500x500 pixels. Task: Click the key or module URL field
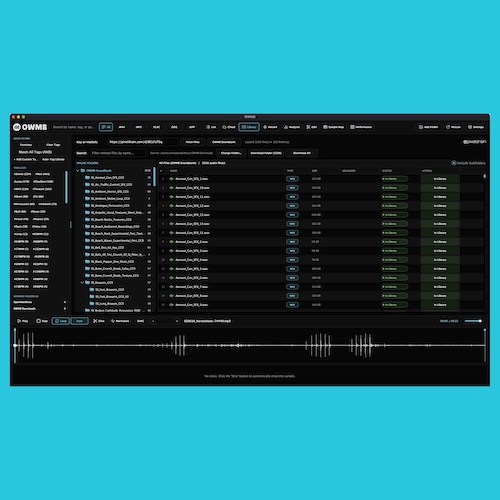coord(142,142)
